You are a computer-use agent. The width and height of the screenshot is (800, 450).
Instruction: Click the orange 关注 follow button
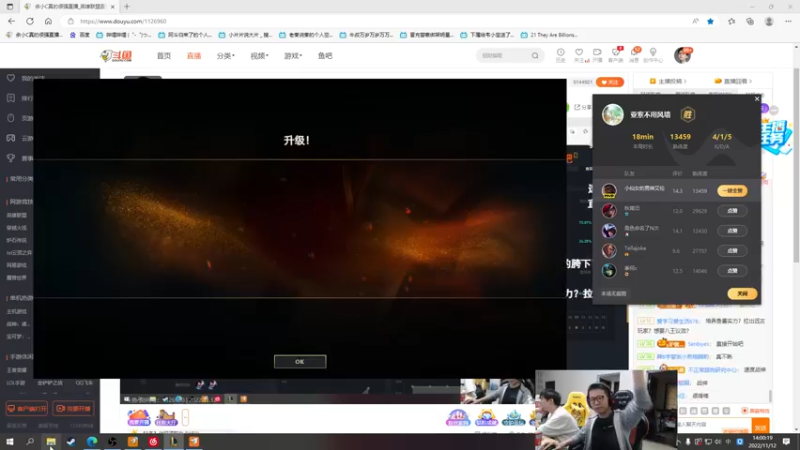coord(610,82)
